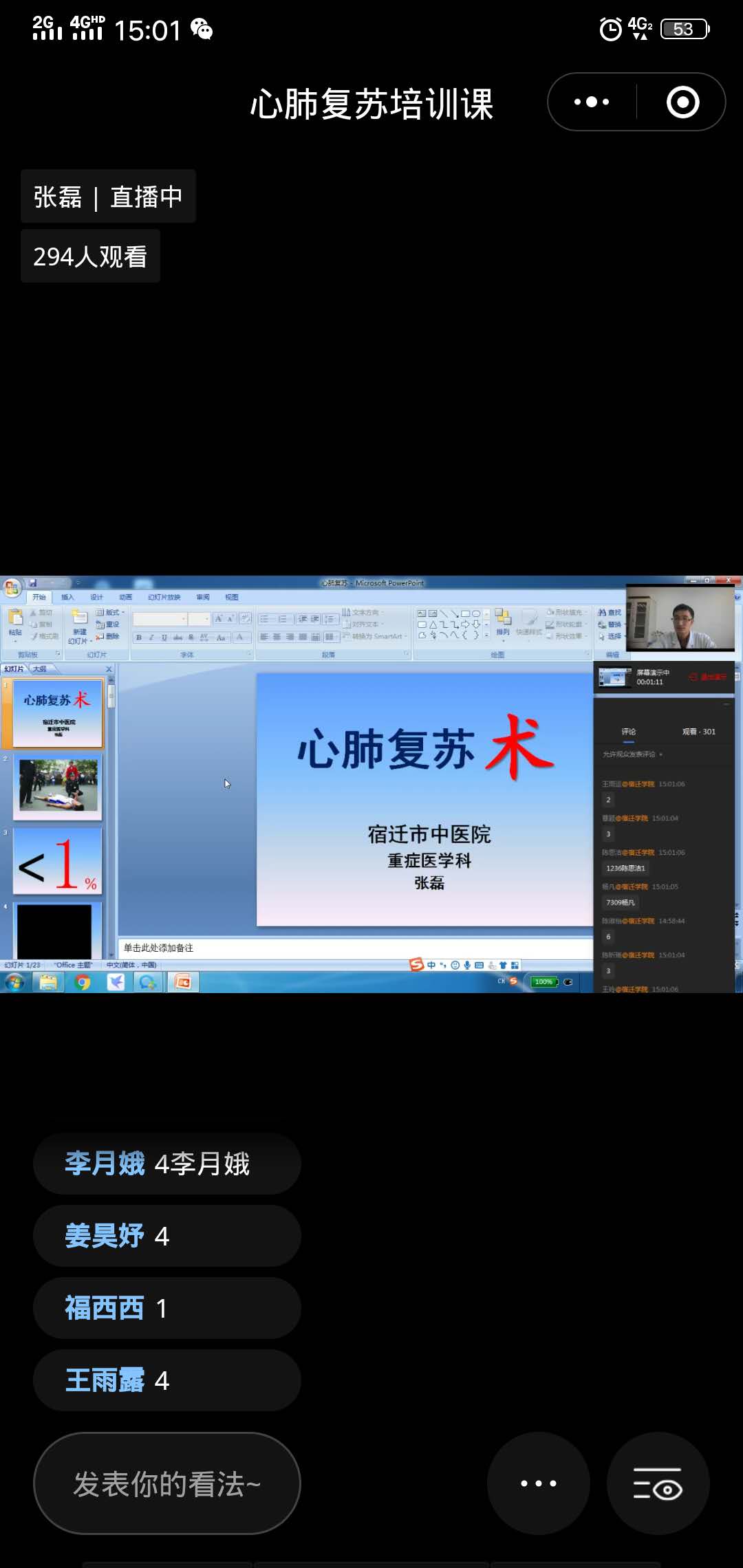Switch to the 插入 ribbon tab
This screenshot has height=1568, width=743.
pos(67,597)
